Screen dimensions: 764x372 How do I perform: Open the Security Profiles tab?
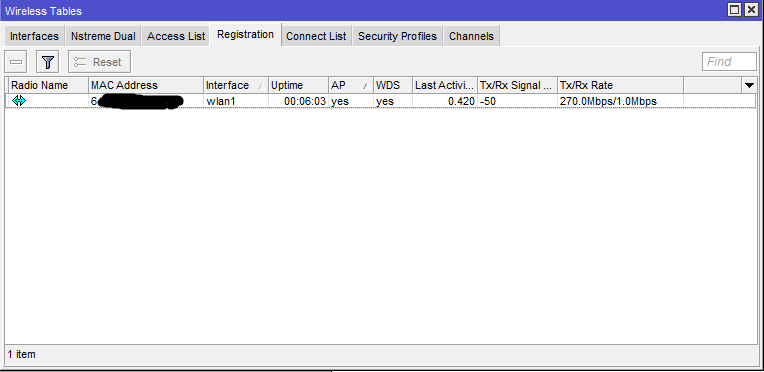(397, 36)
